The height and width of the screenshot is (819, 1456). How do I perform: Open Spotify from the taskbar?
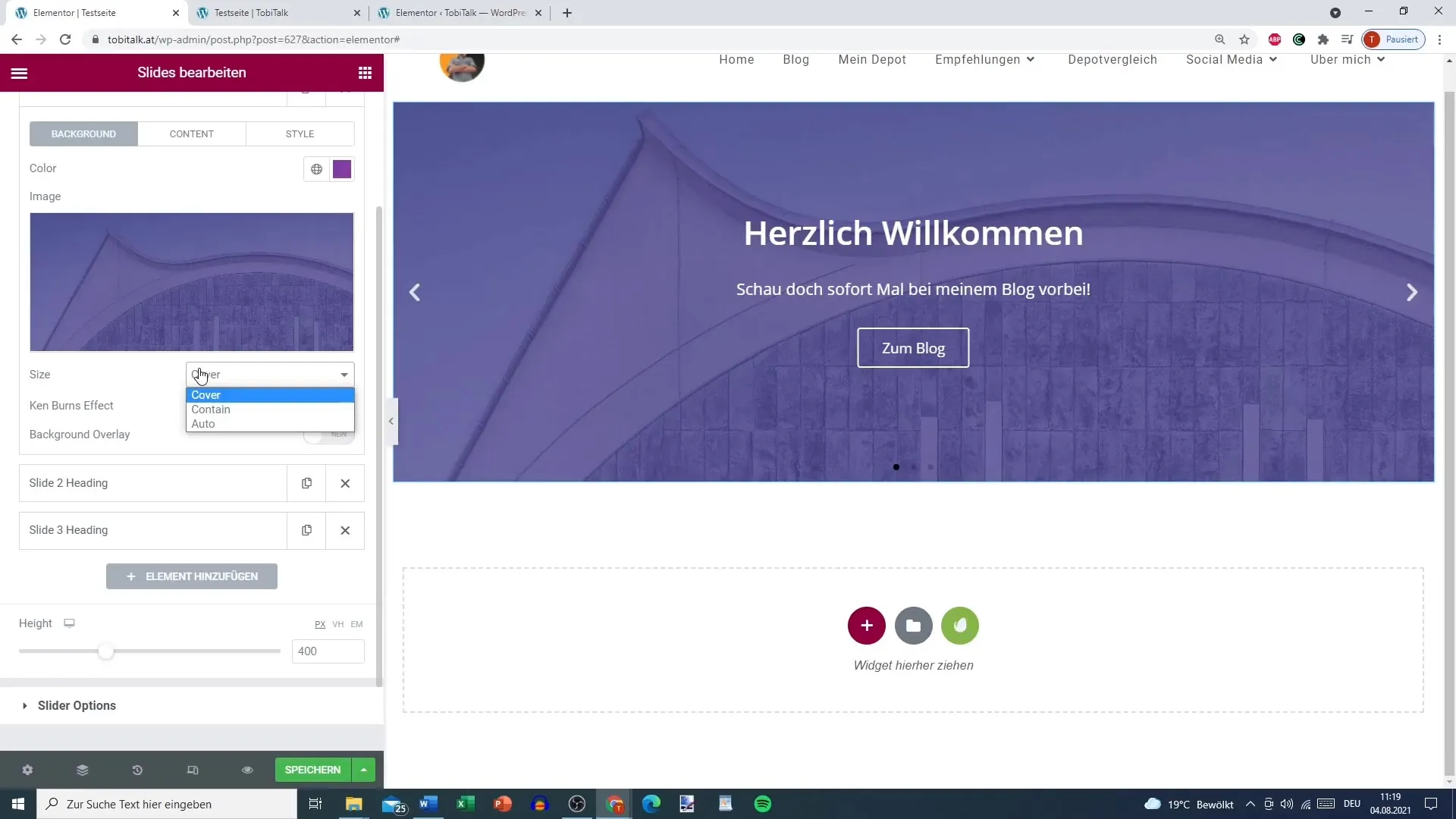tap(763, 804)
